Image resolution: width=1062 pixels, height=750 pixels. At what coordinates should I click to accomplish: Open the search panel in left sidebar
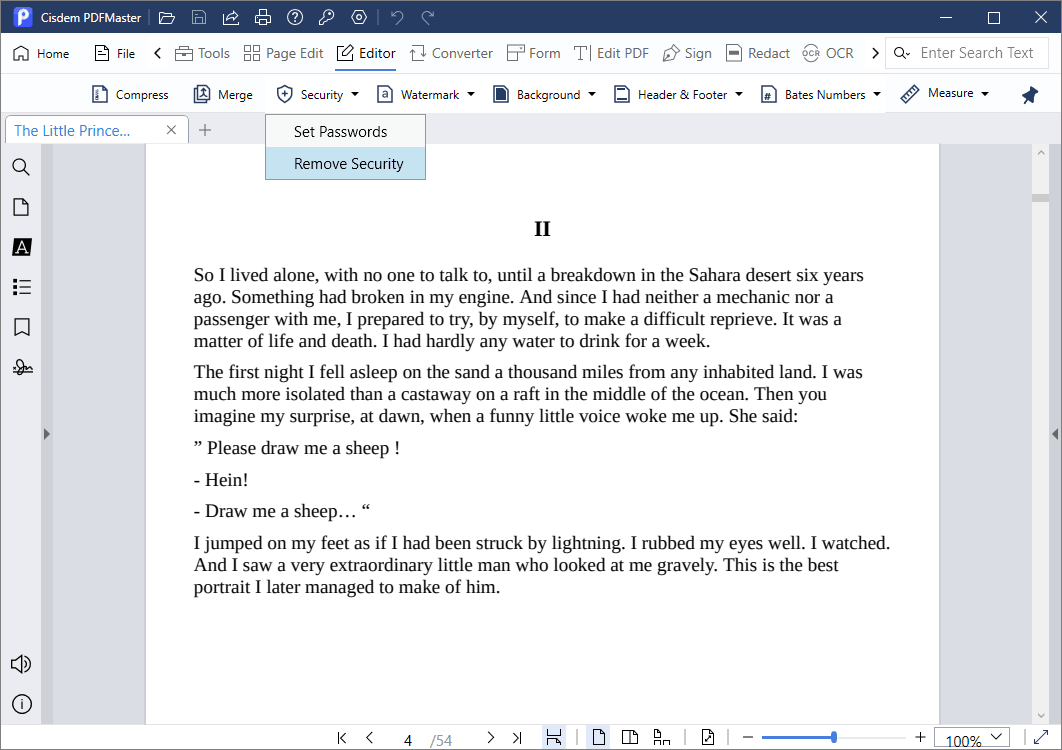tap(22, 167)
